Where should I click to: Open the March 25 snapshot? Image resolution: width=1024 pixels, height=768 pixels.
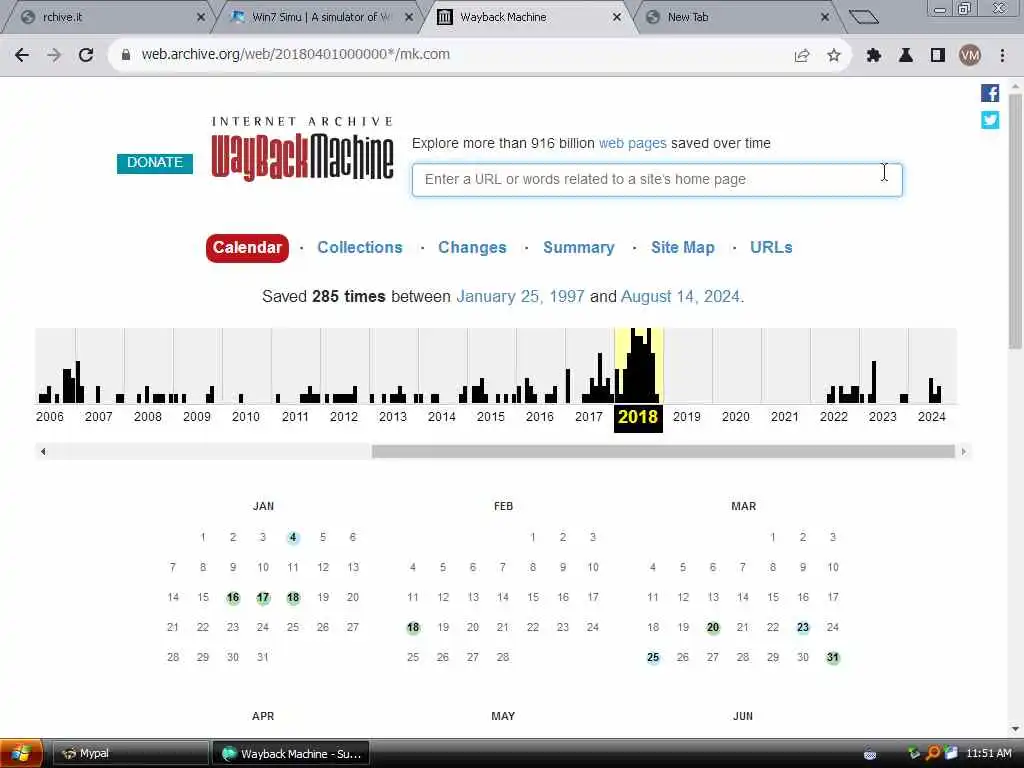pyautogui.click(x=653, y=658)
